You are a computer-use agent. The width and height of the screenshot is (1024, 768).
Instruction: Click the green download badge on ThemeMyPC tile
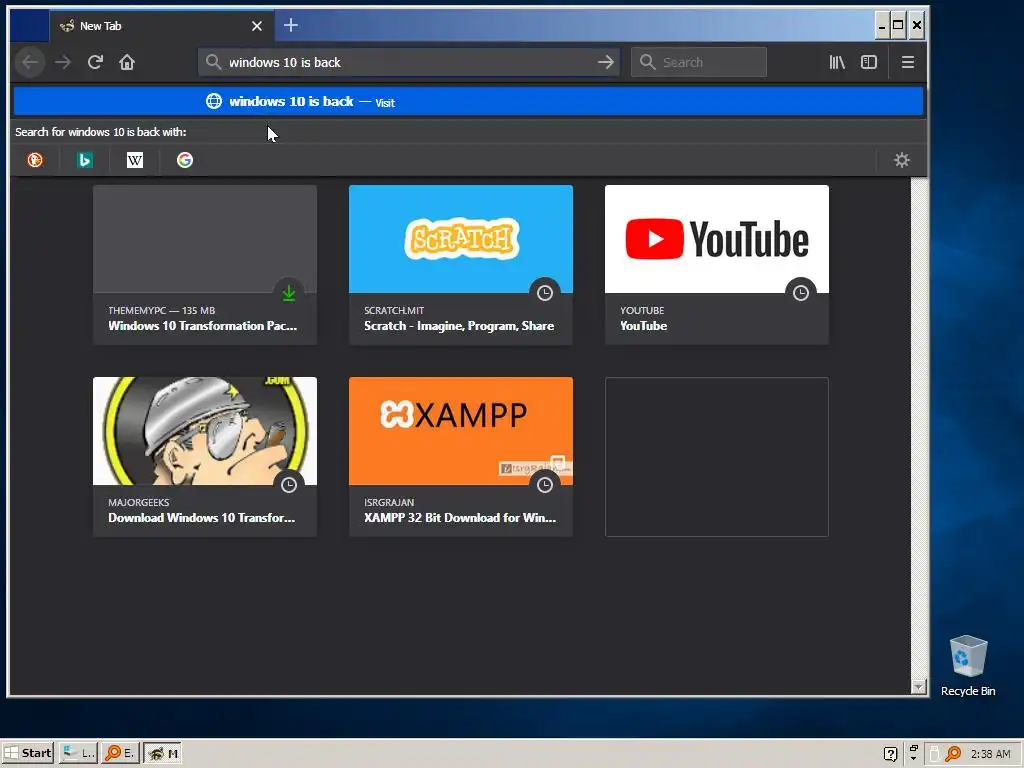(289, 293)
